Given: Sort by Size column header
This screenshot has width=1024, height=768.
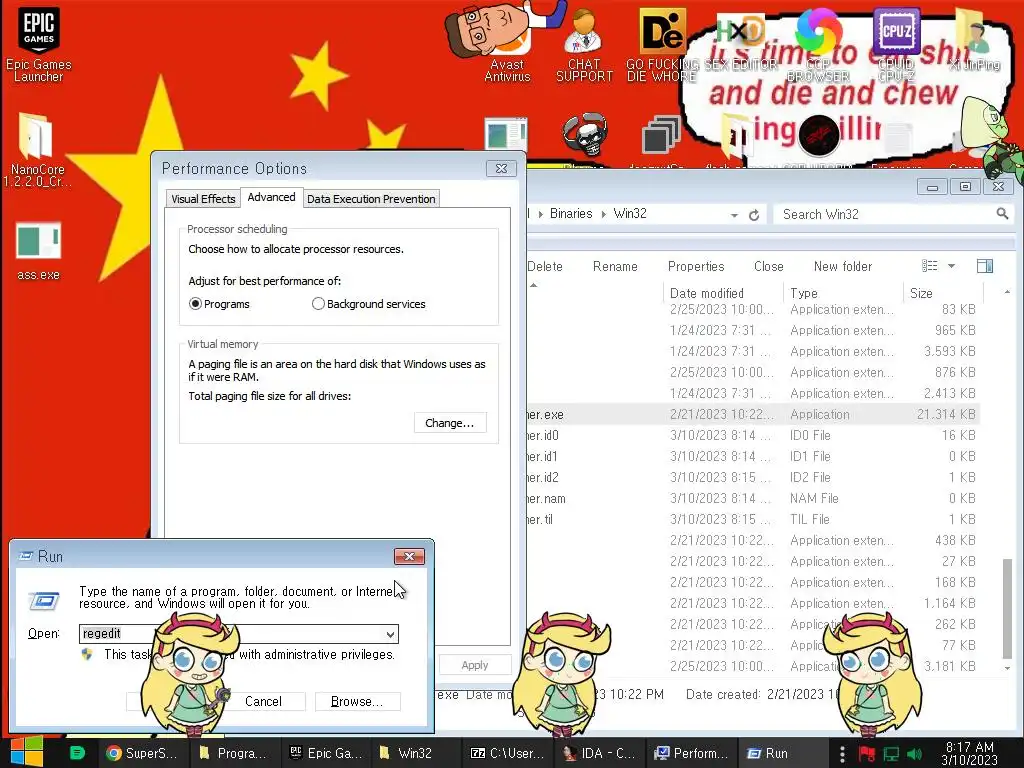Looking at the screenshot, I should 943,293.
